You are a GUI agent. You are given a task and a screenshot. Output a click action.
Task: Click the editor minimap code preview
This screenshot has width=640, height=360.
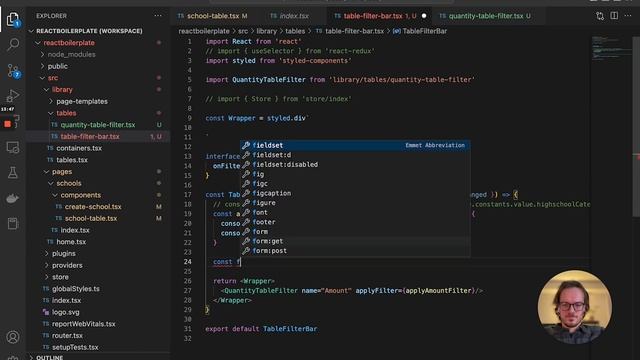(611, 48)
